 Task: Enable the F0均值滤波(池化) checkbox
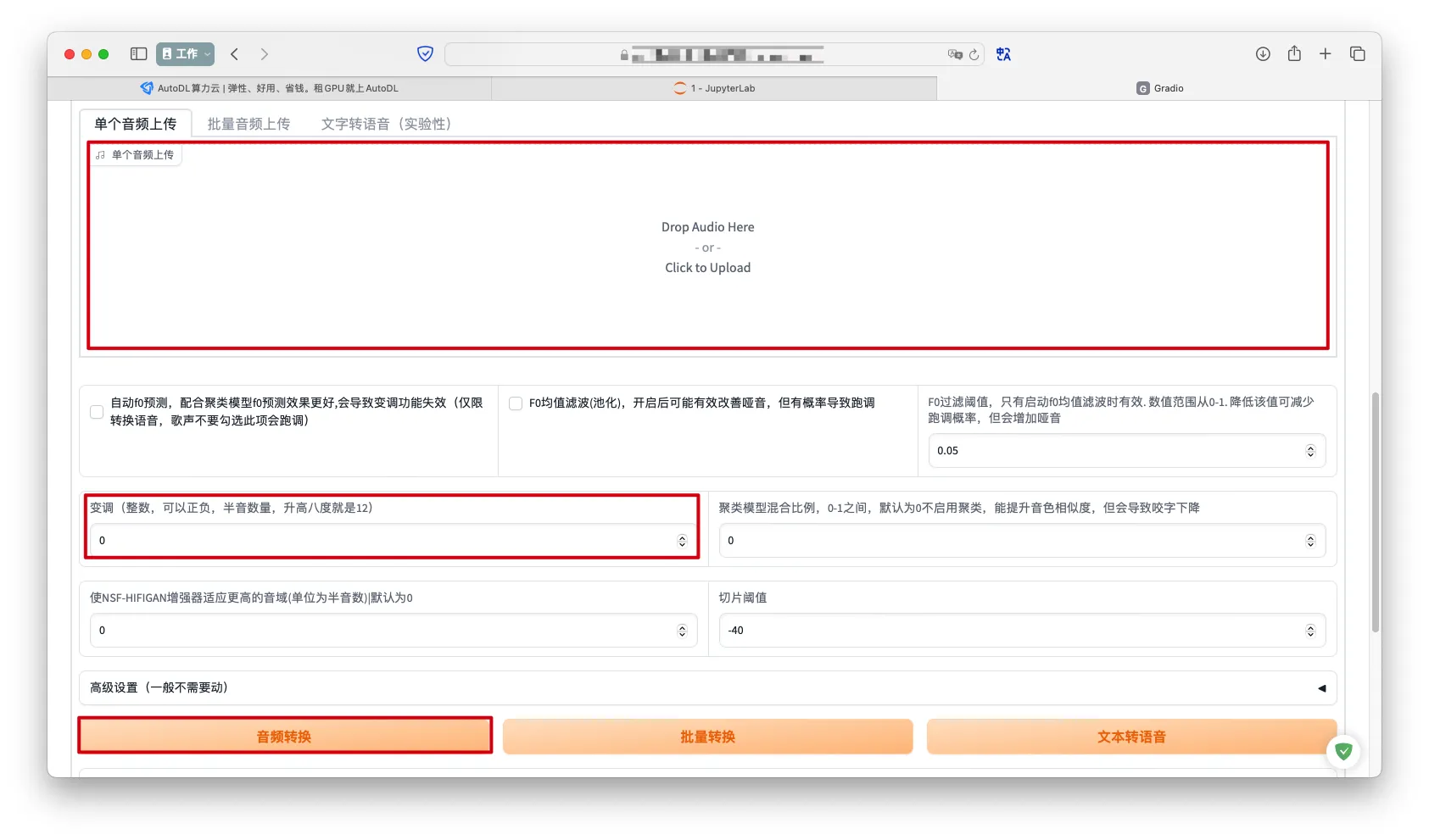[x=516, y=403]
